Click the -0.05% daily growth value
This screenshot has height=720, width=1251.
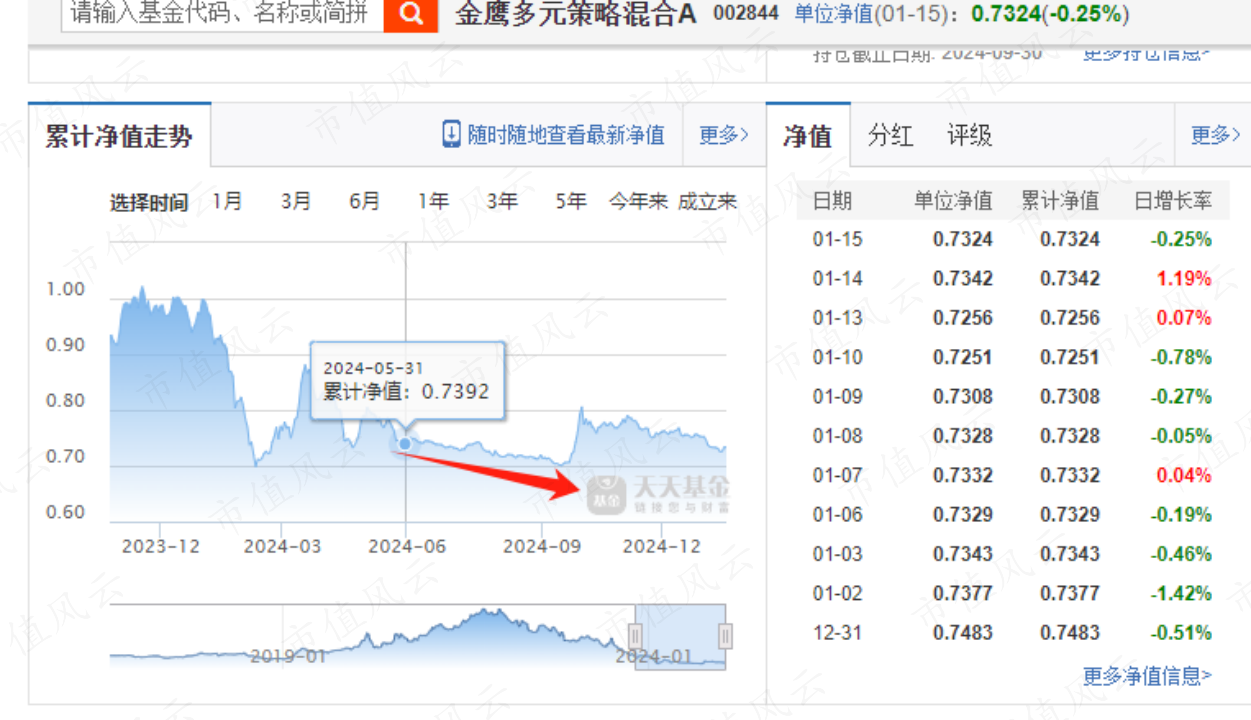(x=1181, y=436)
